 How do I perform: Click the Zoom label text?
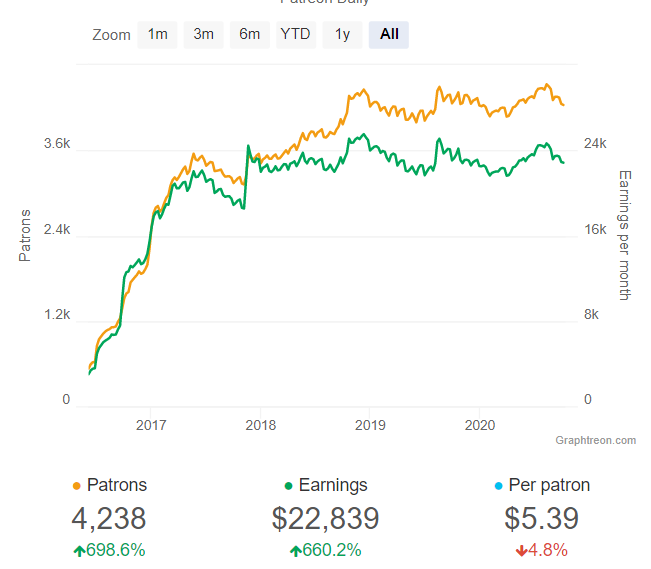click(111, 35)
